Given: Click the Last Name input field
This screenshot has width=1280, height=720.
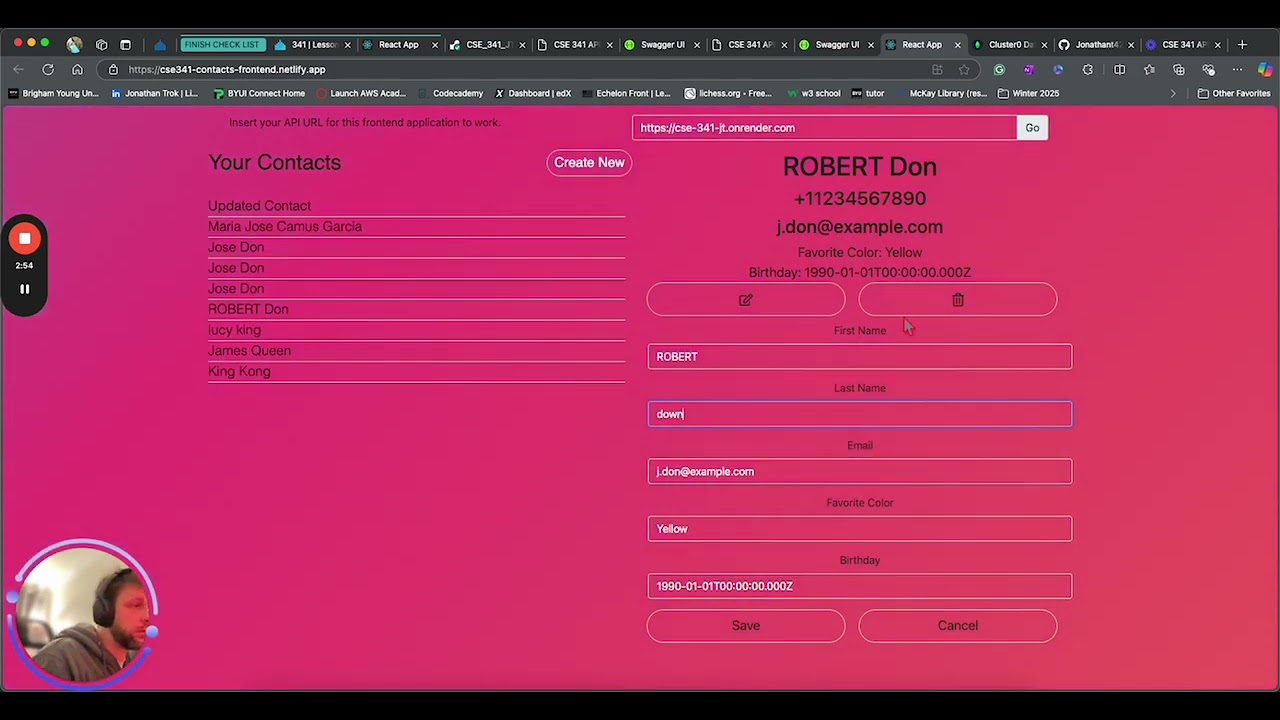Looking at the screenshot, I should [x=860, y=414].
